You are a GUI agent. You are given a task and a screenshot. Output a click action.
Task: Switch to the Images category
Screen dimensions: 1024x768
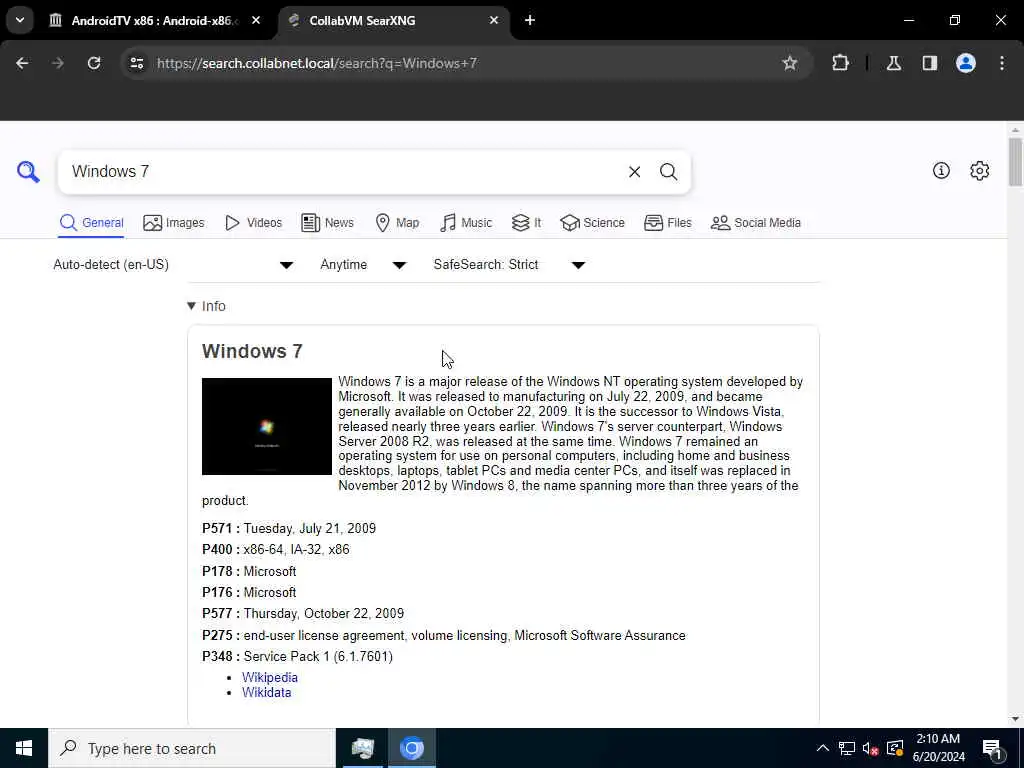coord(174,223)
